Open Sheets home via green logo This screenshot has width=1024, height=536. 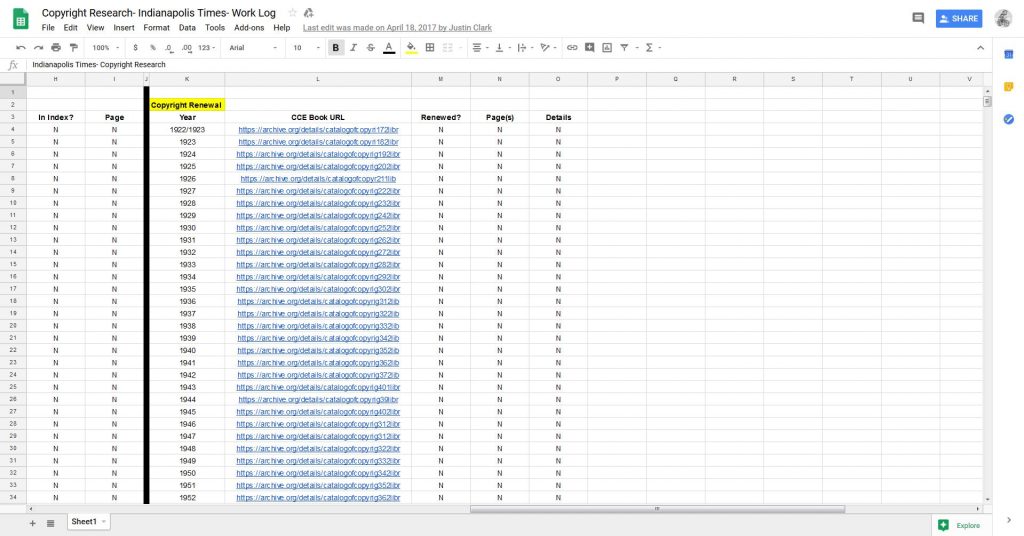pos(20,19)
